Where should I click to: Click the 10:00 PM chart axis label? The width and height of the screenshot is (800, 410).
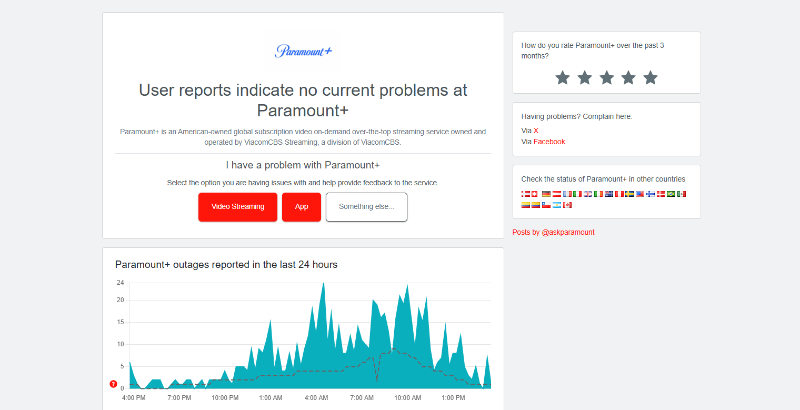225,397
